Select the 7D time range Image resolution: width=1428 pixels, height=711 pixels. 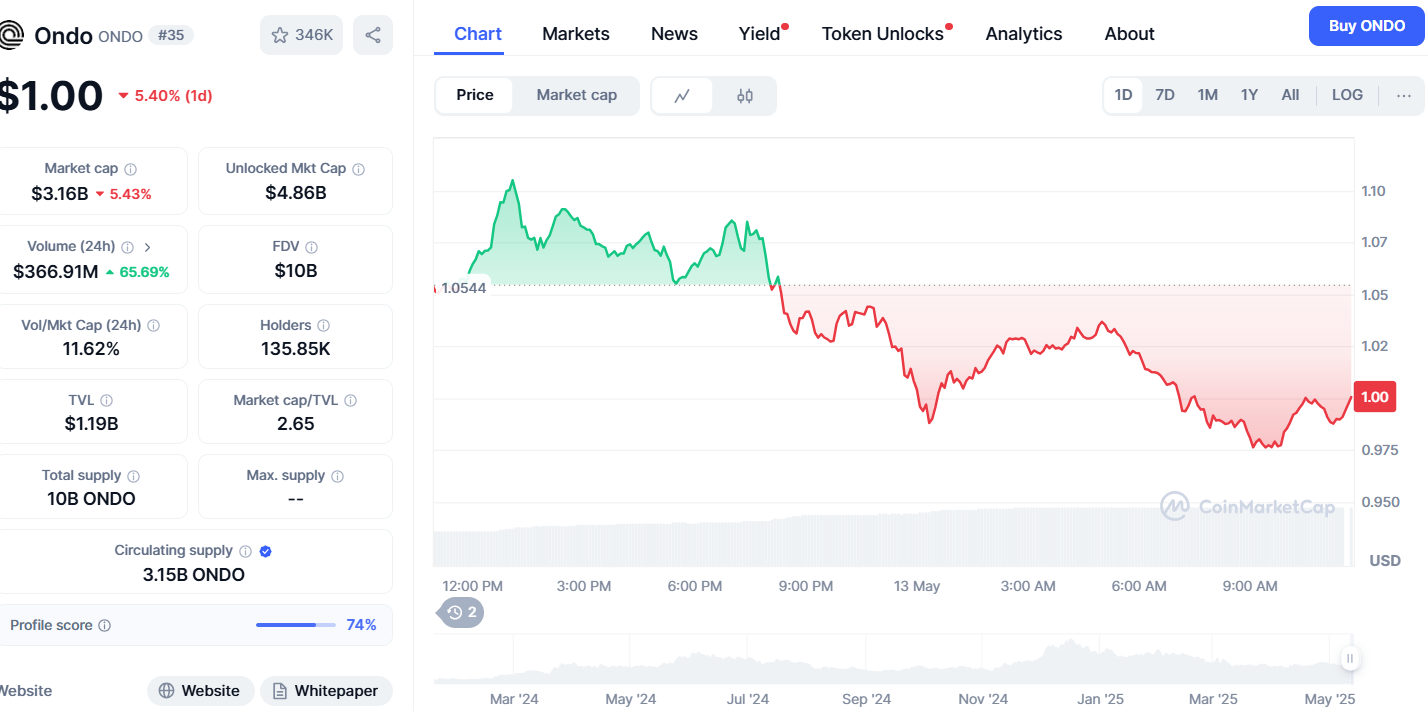(1165, 96)
